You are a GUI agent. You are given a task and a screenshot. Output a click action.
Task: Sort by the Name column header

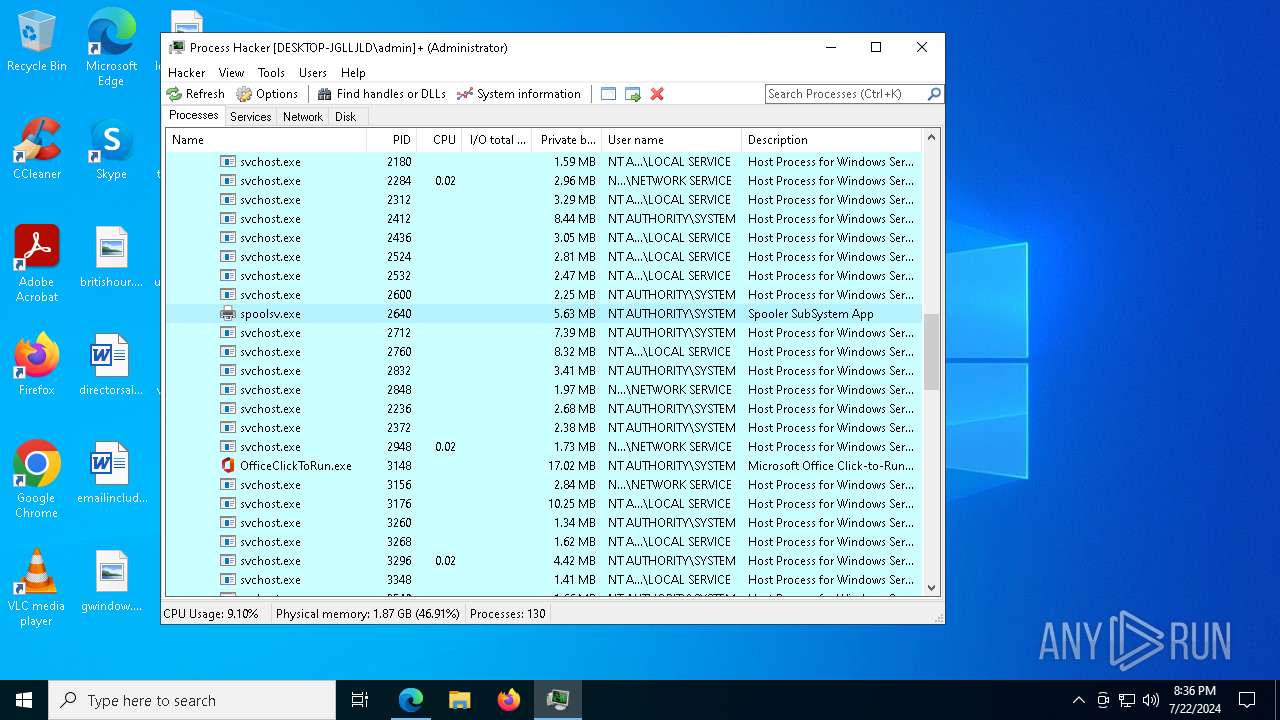[x=266, y=140]
